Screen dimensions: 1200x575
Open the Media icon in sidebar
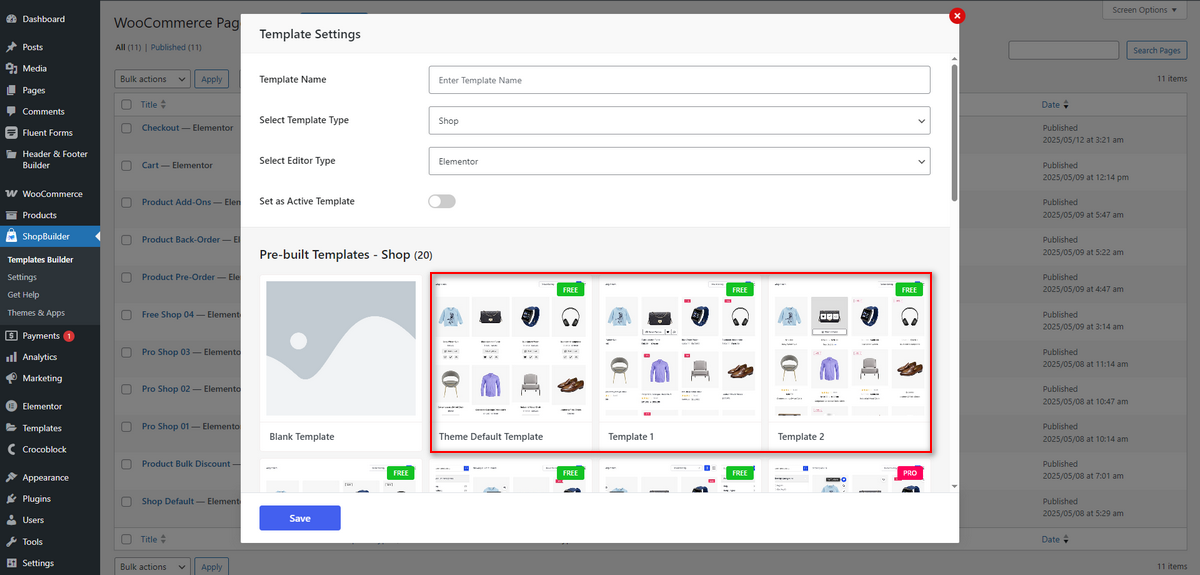coord(11,69)
